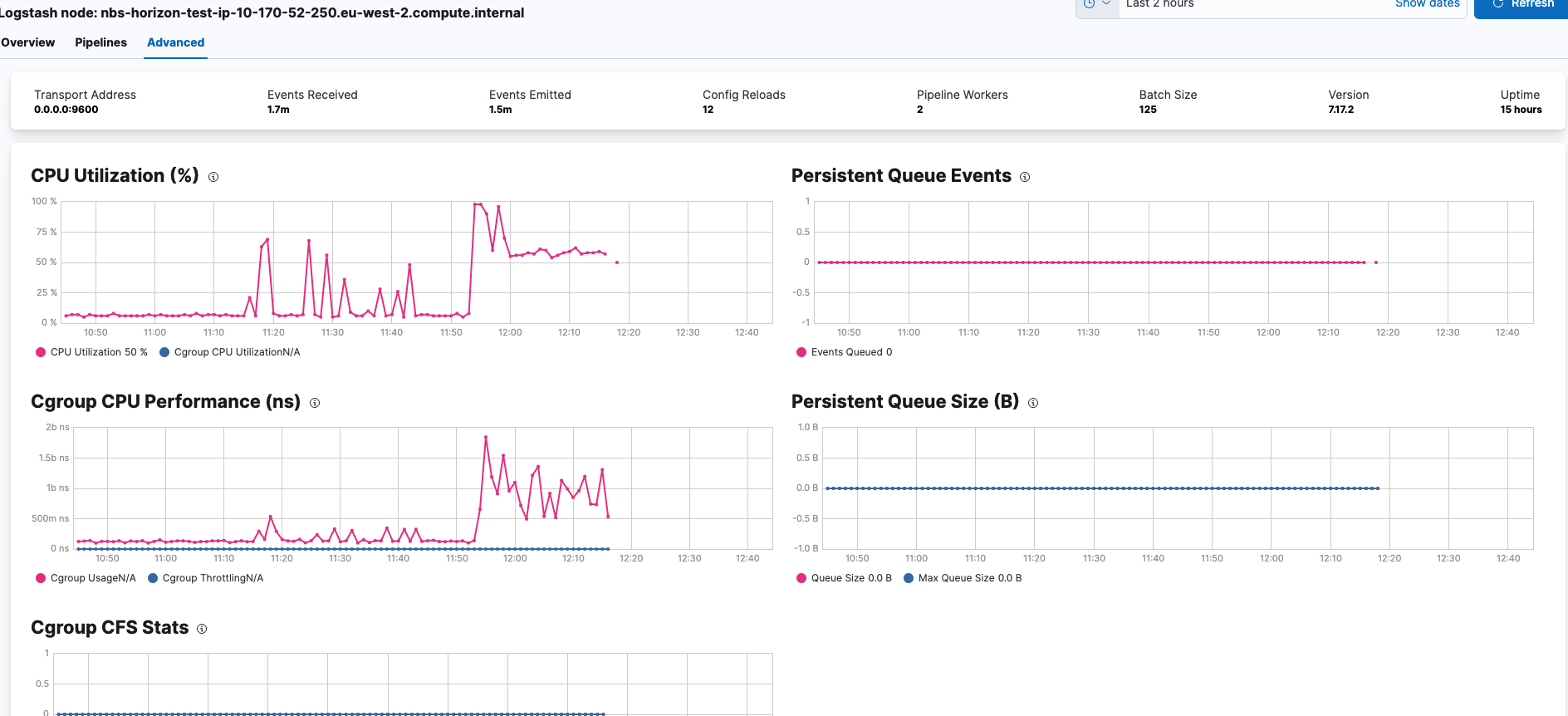This screenshot has height=716, width=1568.
Task: Click the Show dates link
Action: point(1427,4)
